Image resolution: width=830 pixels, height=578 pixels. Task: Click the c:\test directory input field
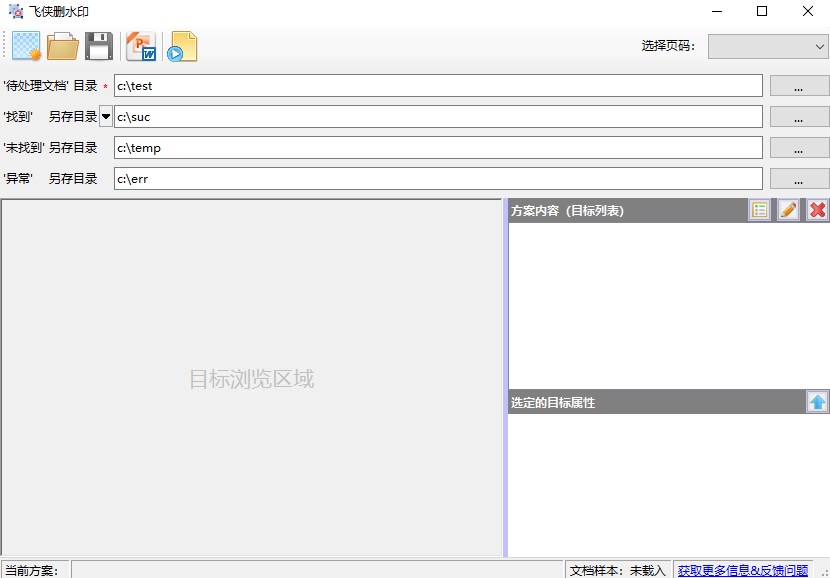[437, 86]
